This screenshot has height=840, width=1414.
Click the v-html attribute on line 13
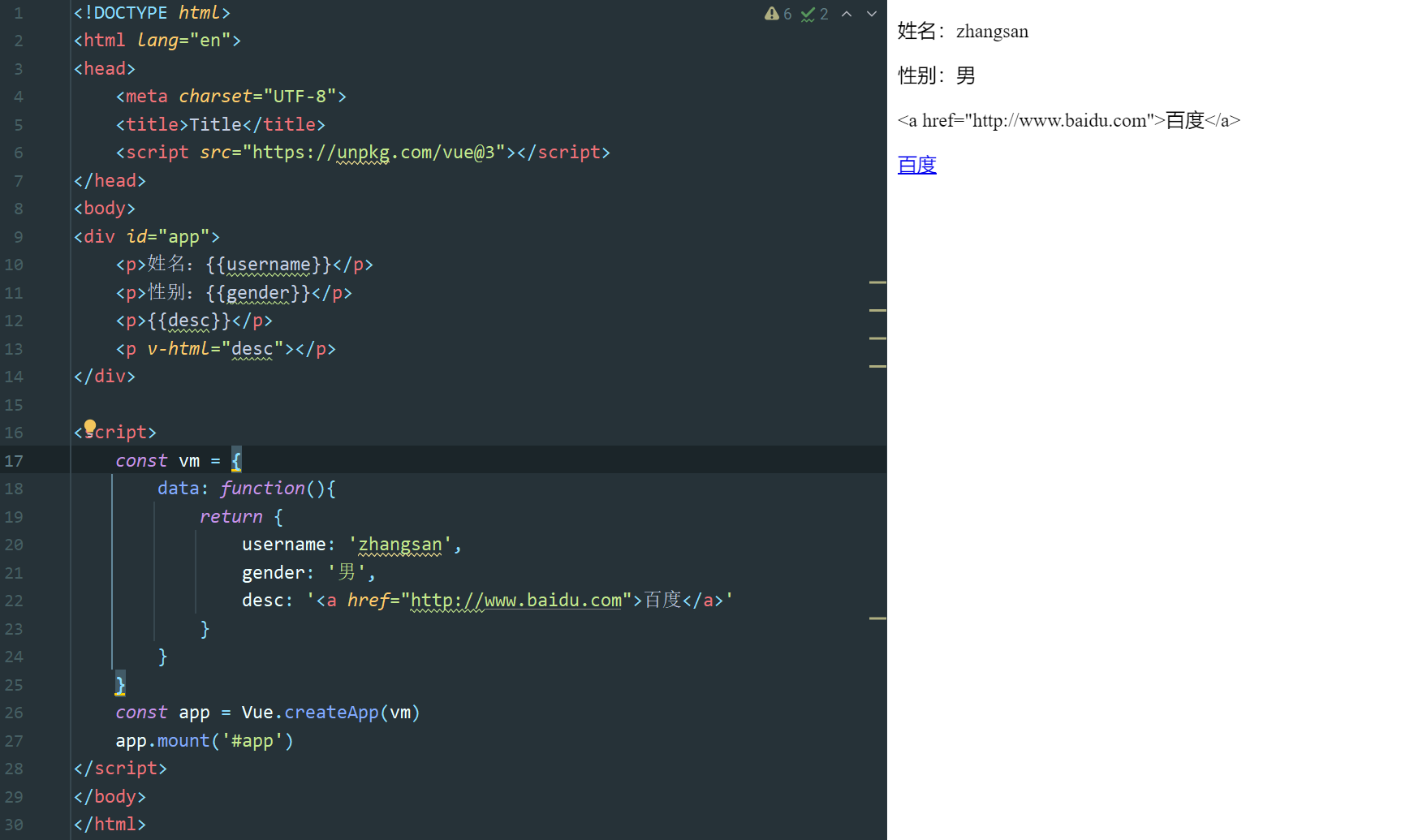(x=178, y=349)
